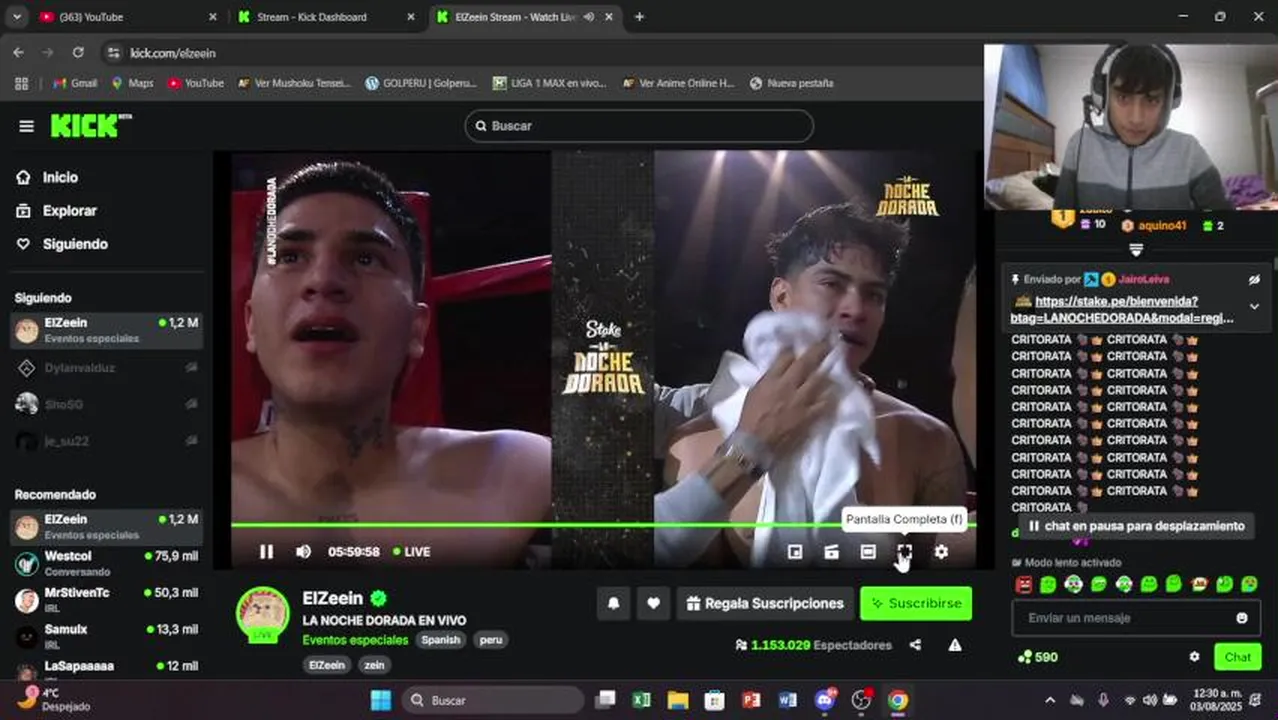This screenshot has width=1278, height=720.
Task: Open LIGA 1 MAX en vivo bookmark
Action: (x=550, y=83)
